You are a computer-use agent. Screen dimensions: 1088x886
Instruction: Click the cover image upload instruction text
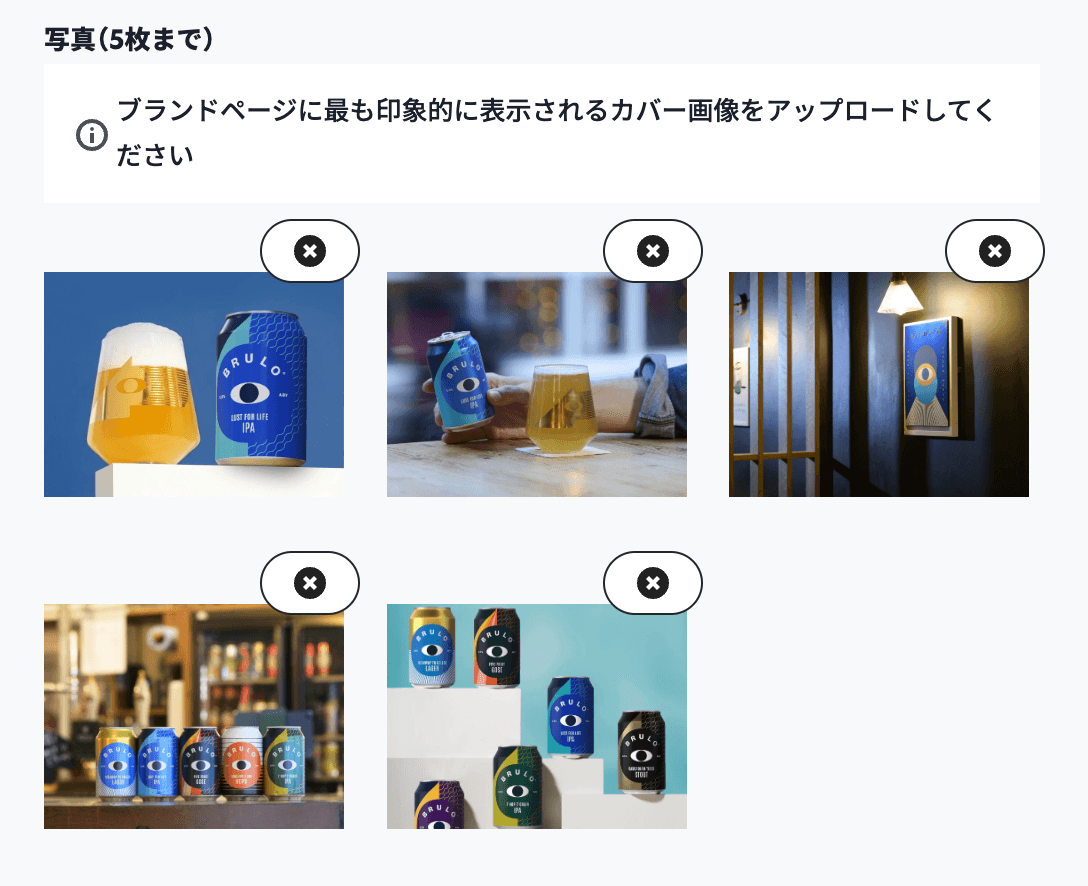pyautogui.click(x=556, y=133)
